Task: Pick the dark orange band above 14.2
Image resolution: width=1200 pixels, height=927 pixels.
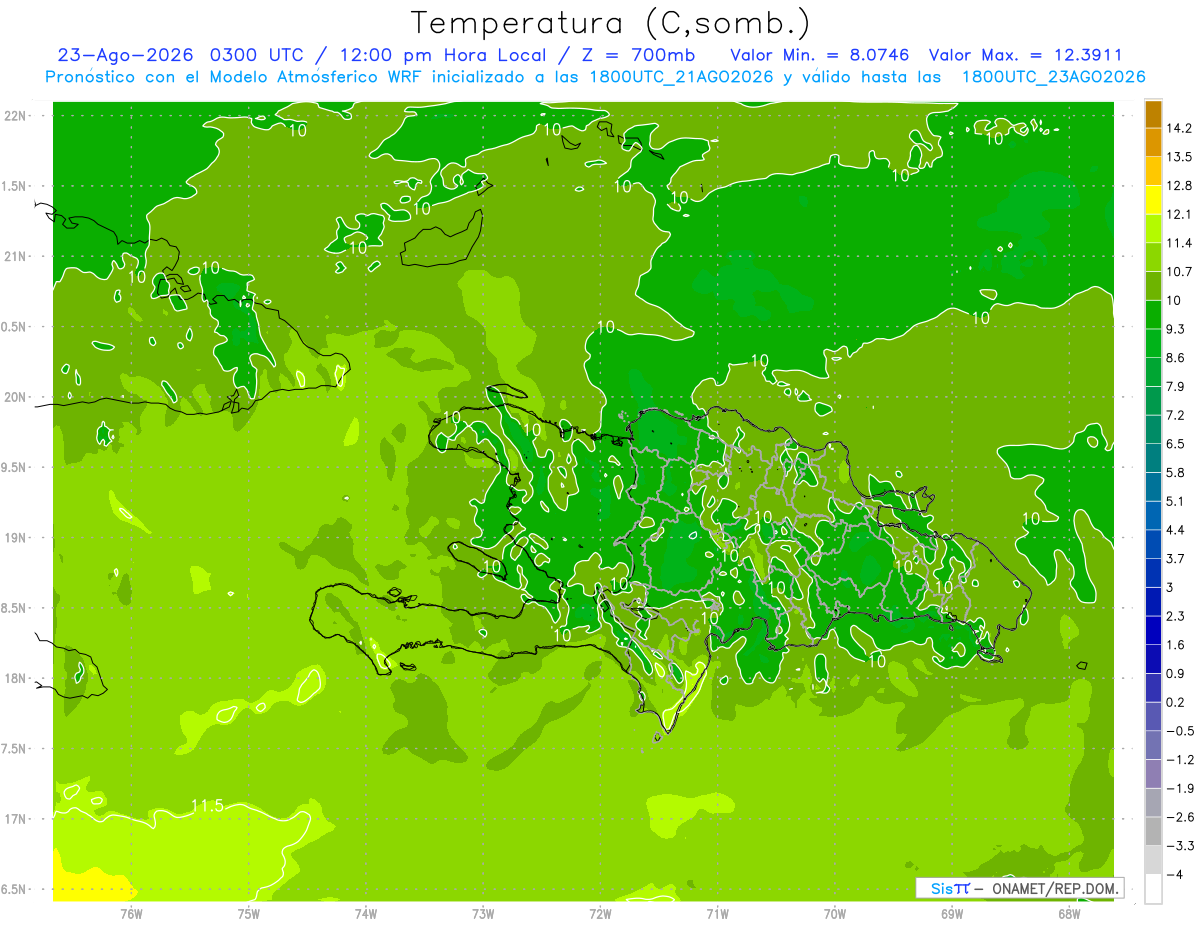Action: [1153, 114]
